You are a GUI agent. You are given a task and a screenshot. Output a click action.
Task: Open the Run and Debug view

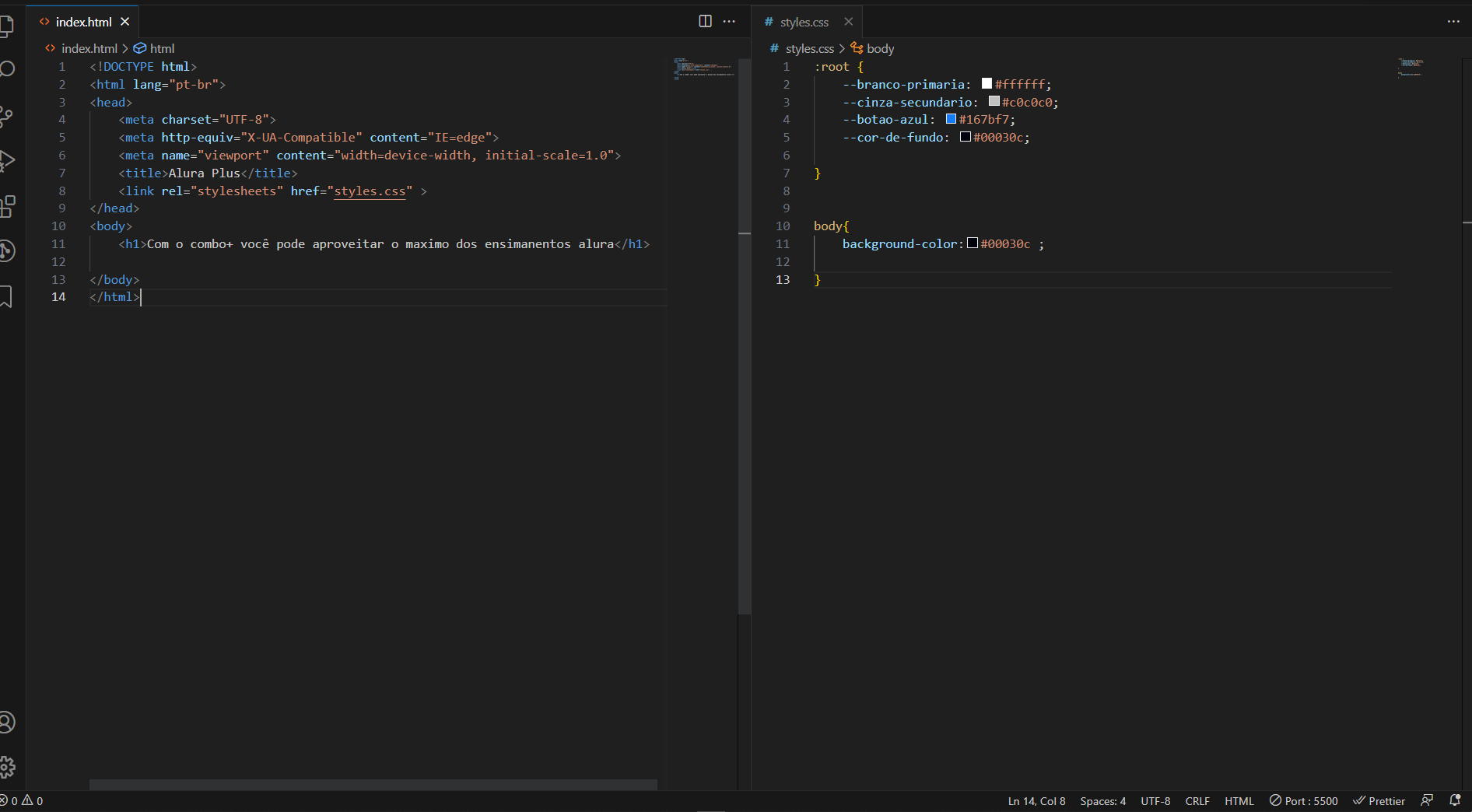[6, 161]
